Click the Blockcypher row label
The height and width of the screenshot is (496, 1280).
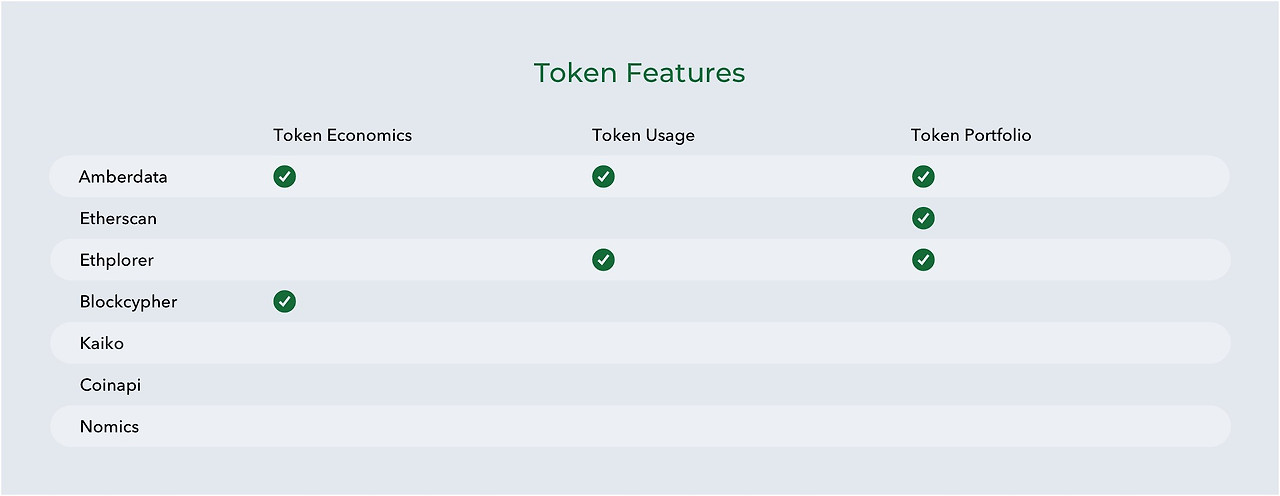click(x=128, y=301)
